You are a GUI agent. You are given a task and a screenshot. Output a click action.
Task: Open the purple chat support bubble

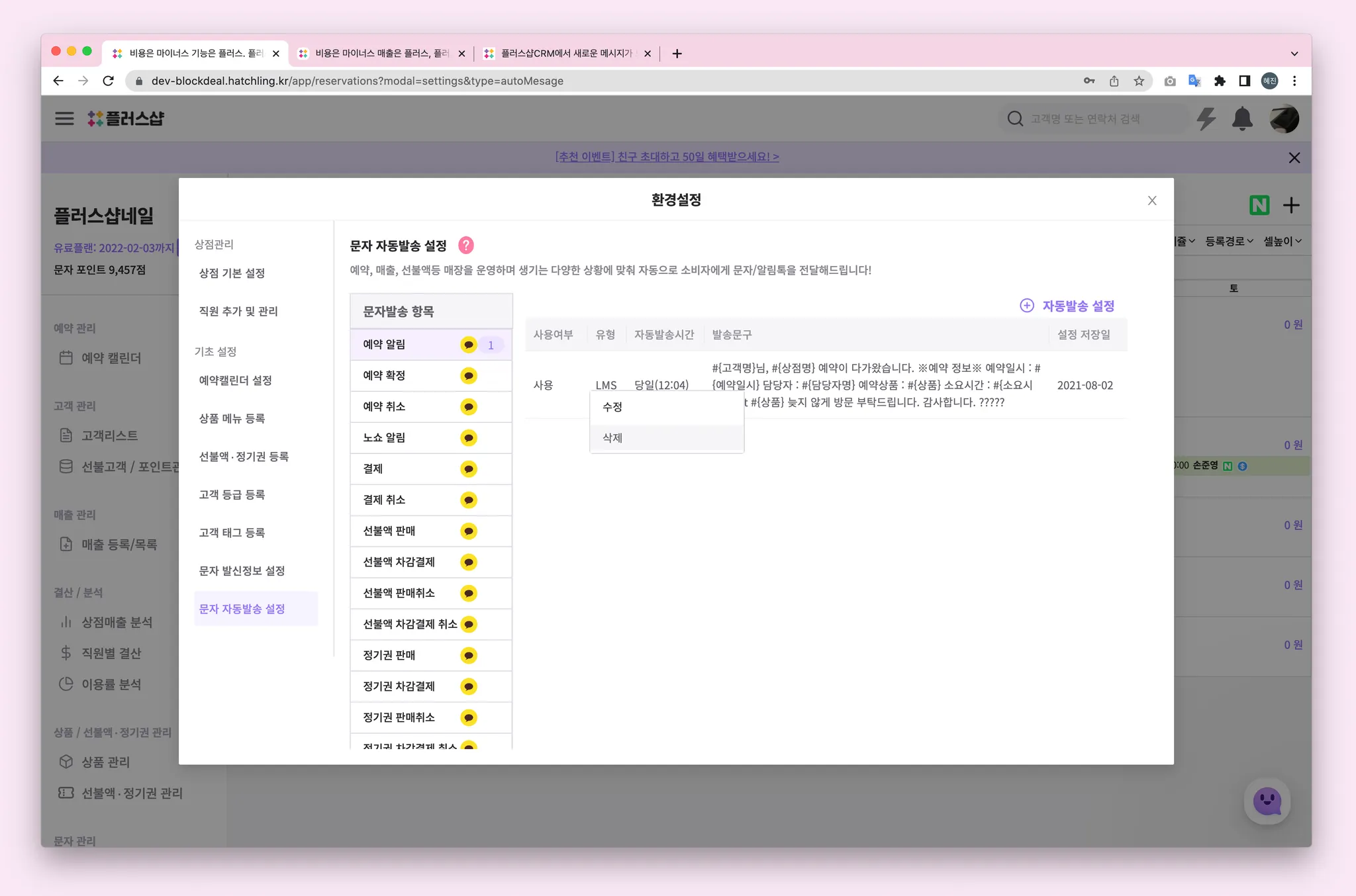pos(1267,801)
